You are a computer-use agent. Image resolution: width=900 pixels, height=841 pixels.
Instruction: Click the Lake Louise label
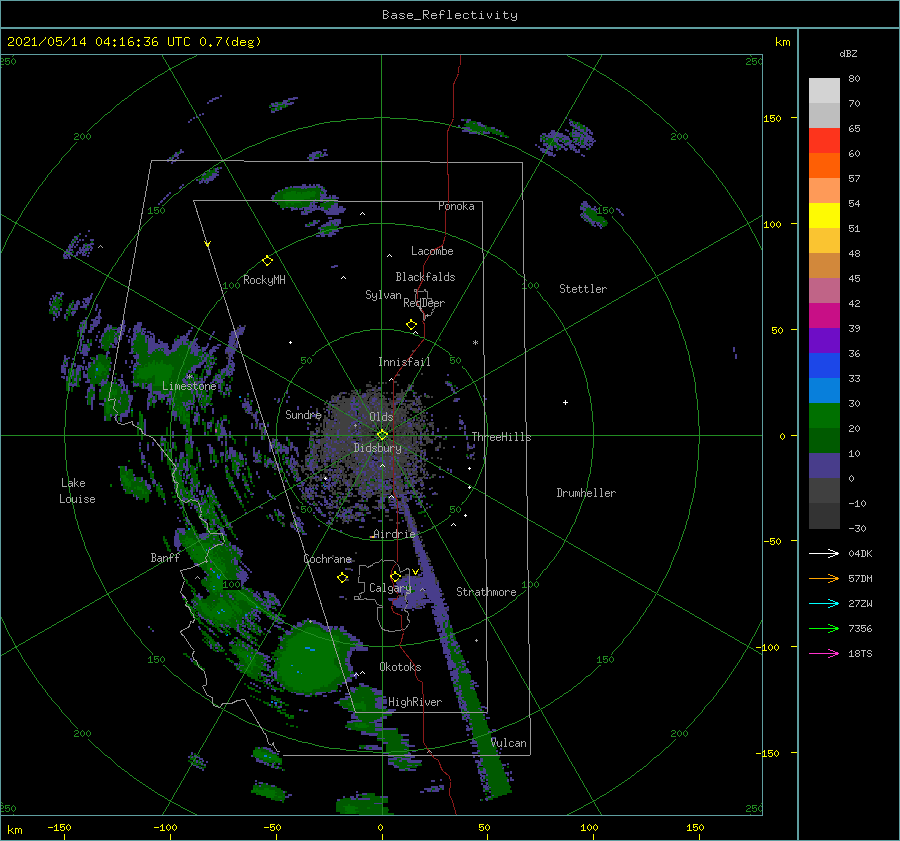pos(77,491)
